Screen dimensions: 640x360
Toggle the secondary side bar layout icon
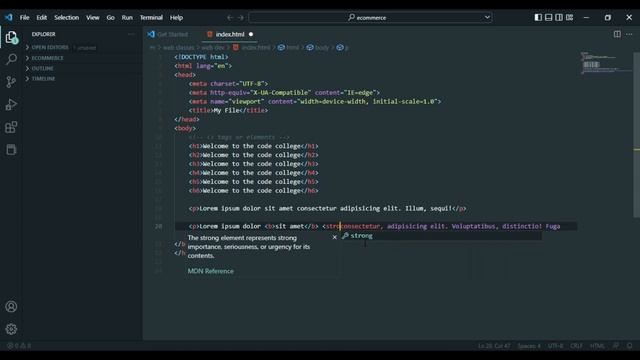coord(559,17)
